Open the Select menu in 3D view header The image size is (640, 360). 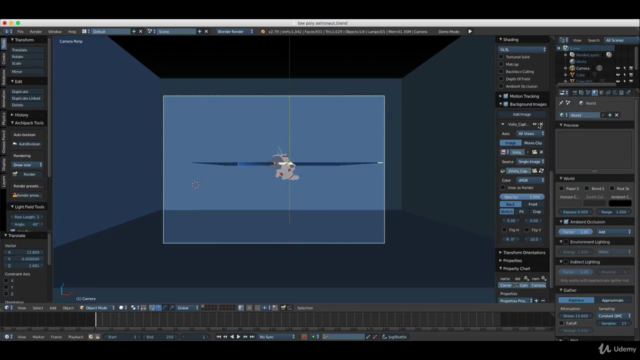pyautogui.click(x=38, y=308)
